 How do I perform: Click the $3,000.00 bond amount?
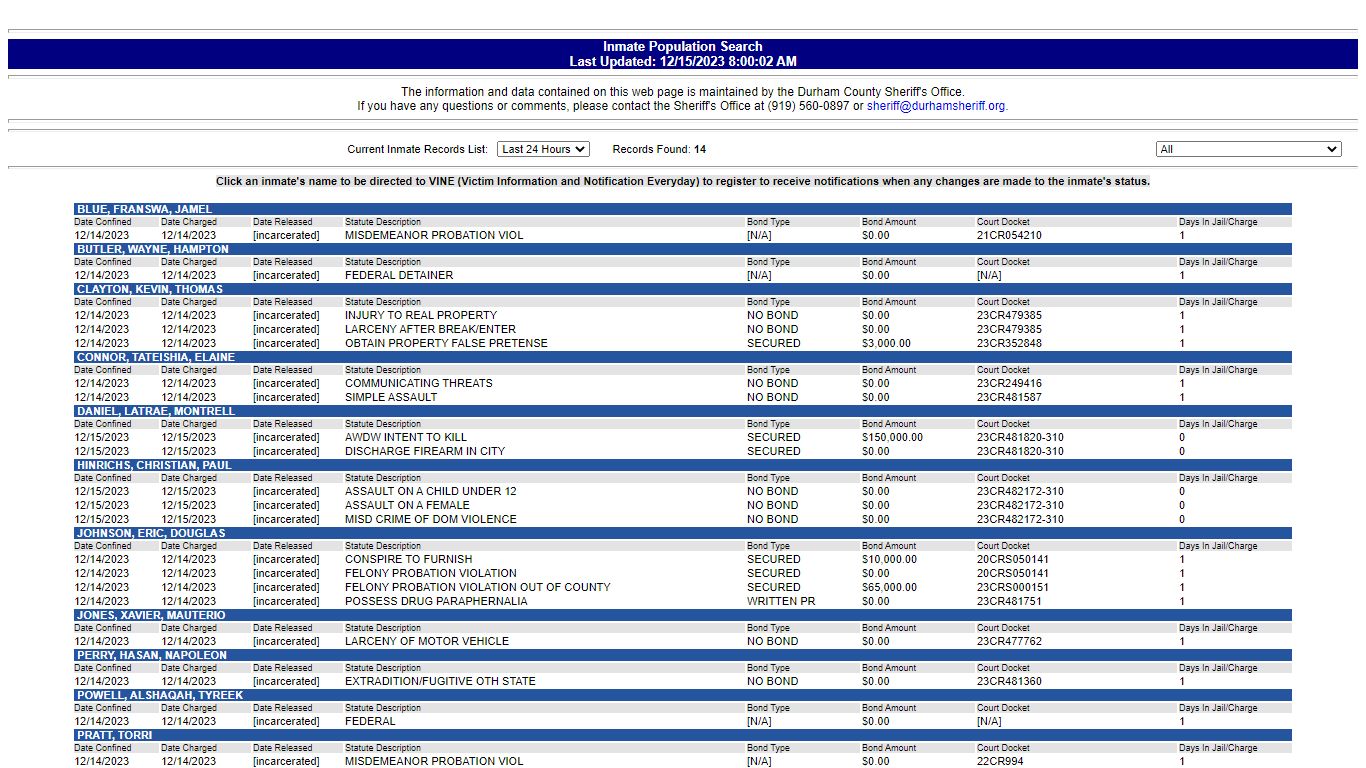pos(886,343)
